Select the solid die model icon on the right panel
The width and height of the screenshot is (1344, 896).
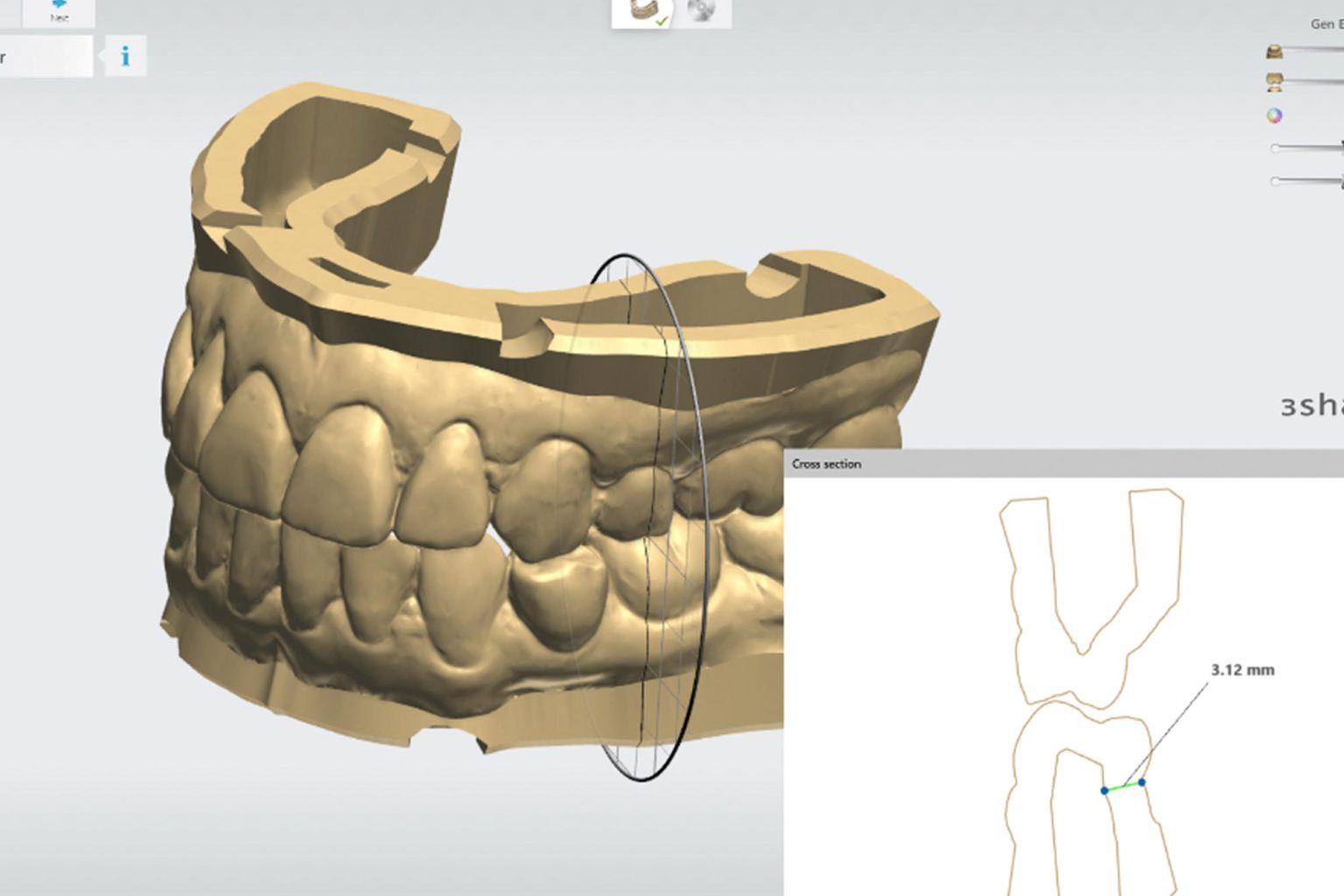pos(1275,52)
